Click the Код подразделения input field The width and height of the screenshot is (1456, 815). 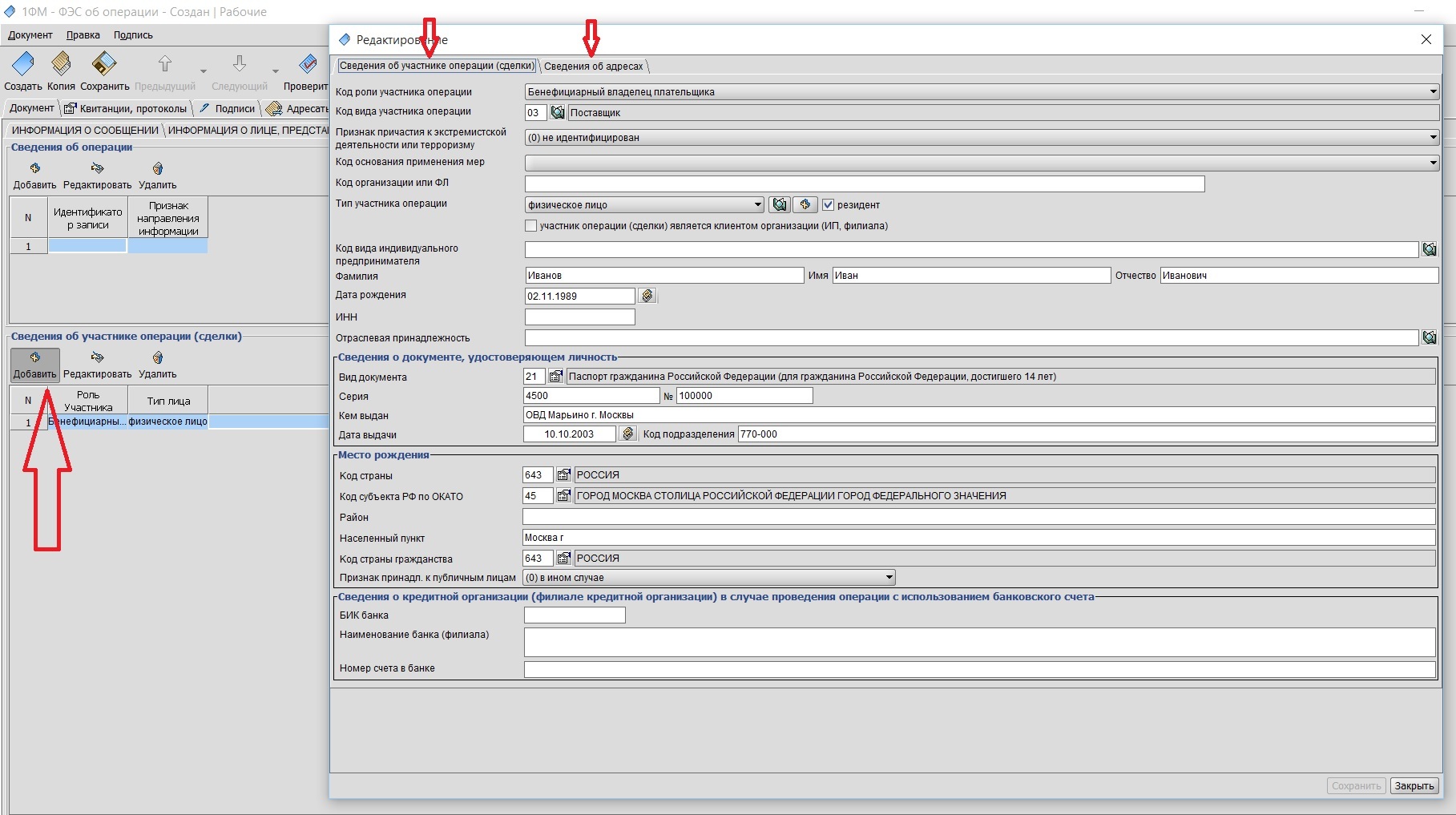tap(1087, 434)
